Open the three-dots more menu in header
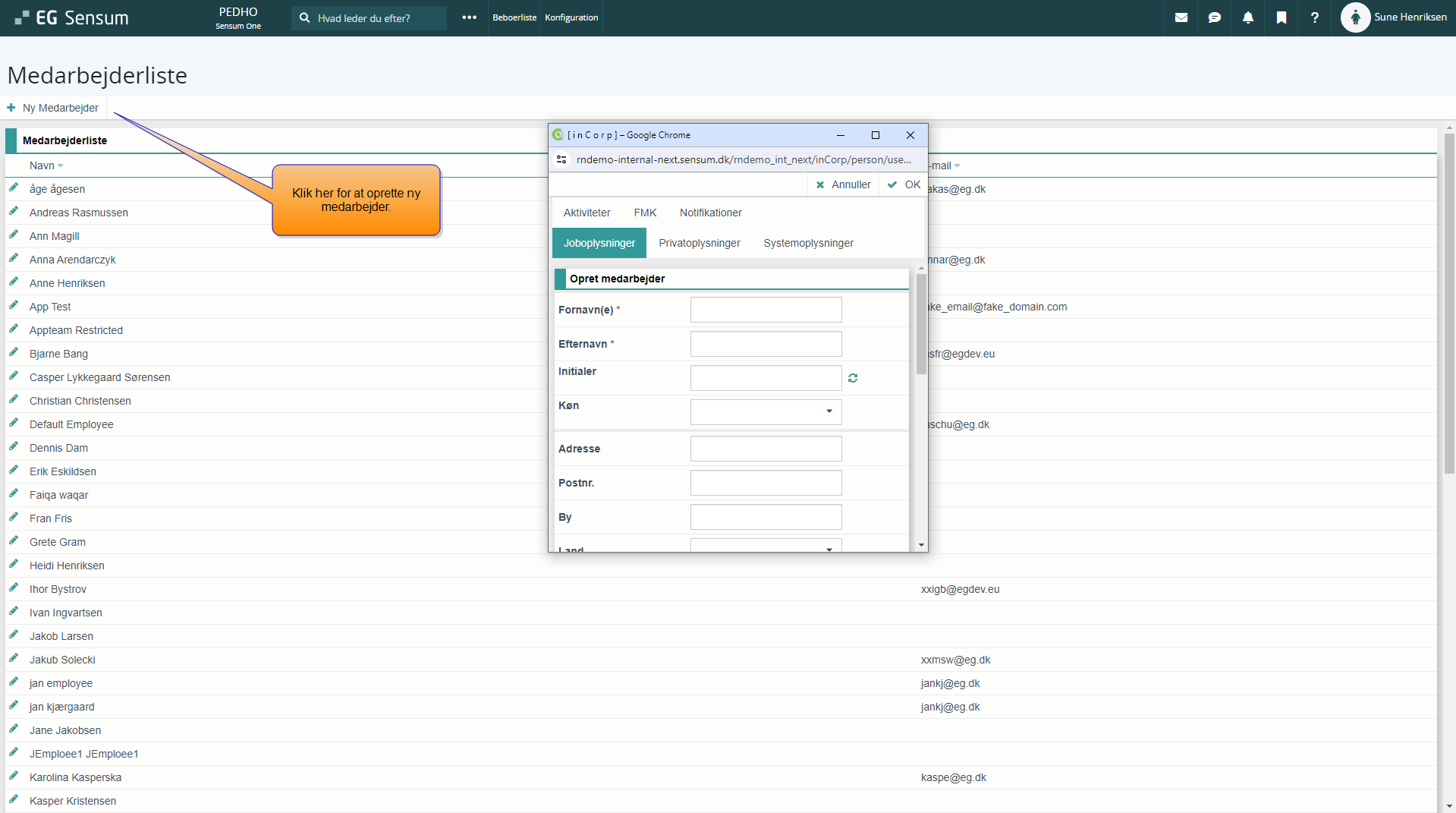The width and height of the screenshot is (1456, 813). tap(469, 17)
